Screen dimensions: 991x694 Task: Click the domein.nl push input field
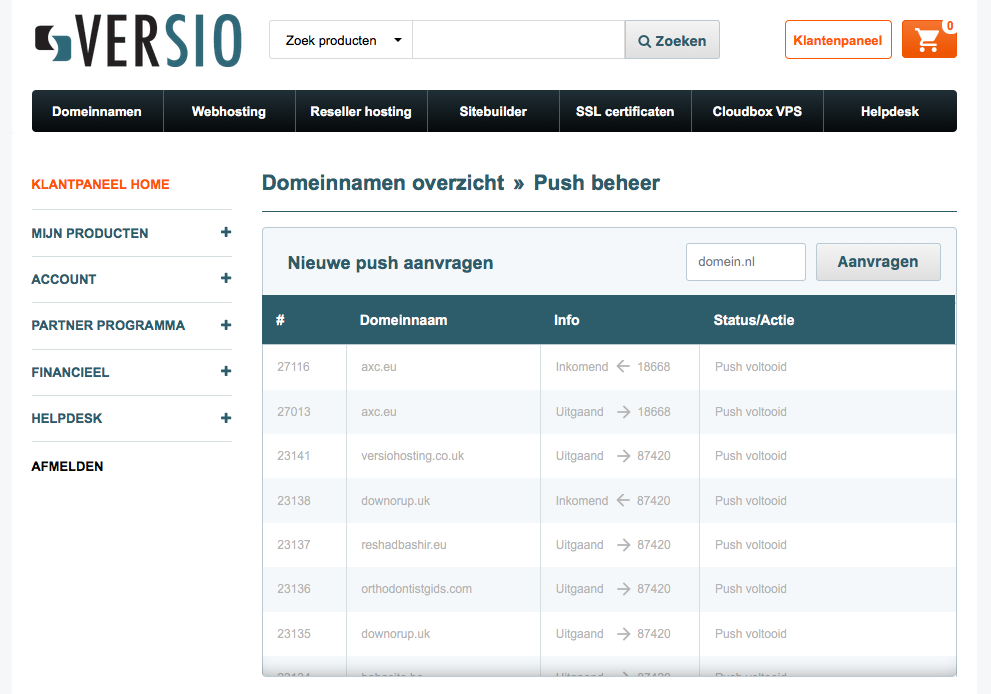[x=745, y=262]
